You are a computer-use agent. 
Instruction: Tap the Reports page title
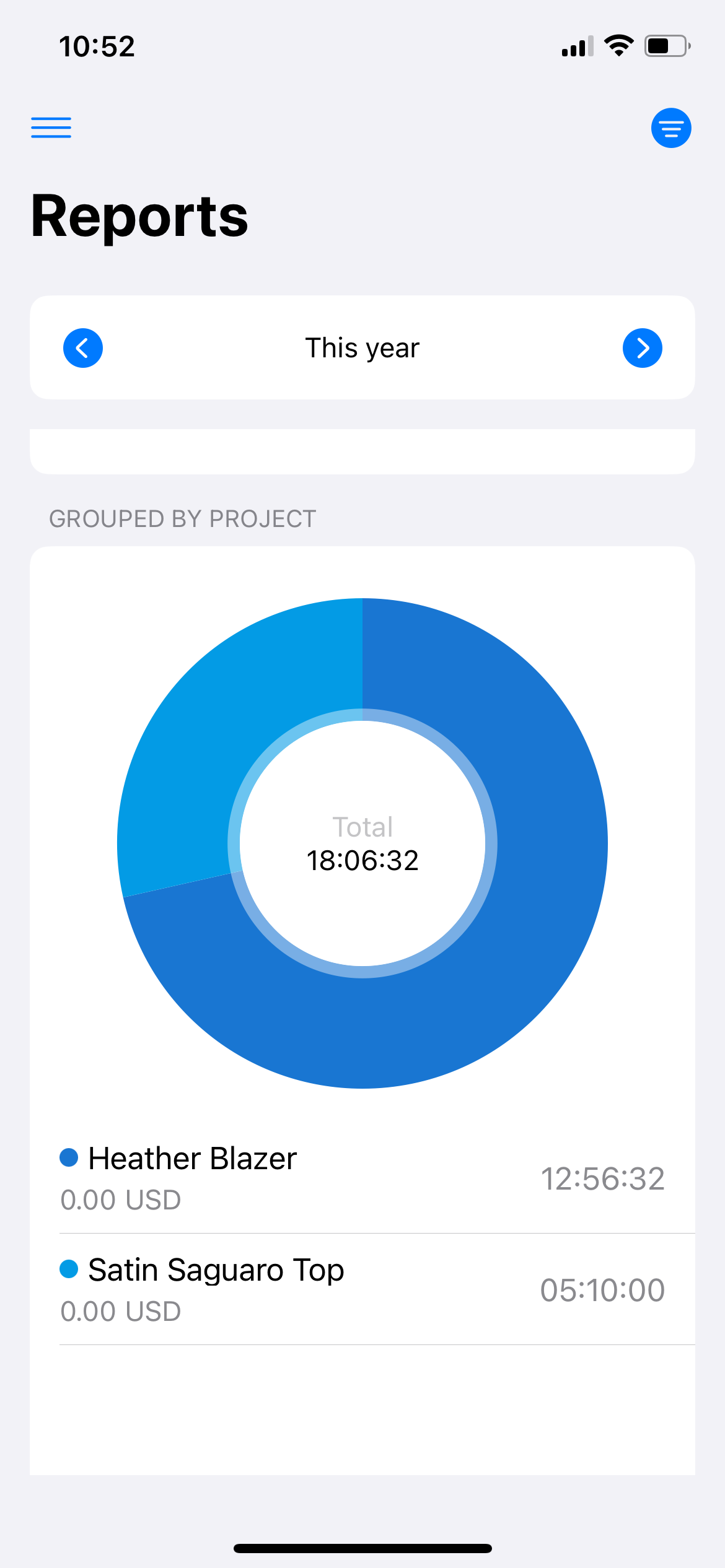tap(140, 216)
